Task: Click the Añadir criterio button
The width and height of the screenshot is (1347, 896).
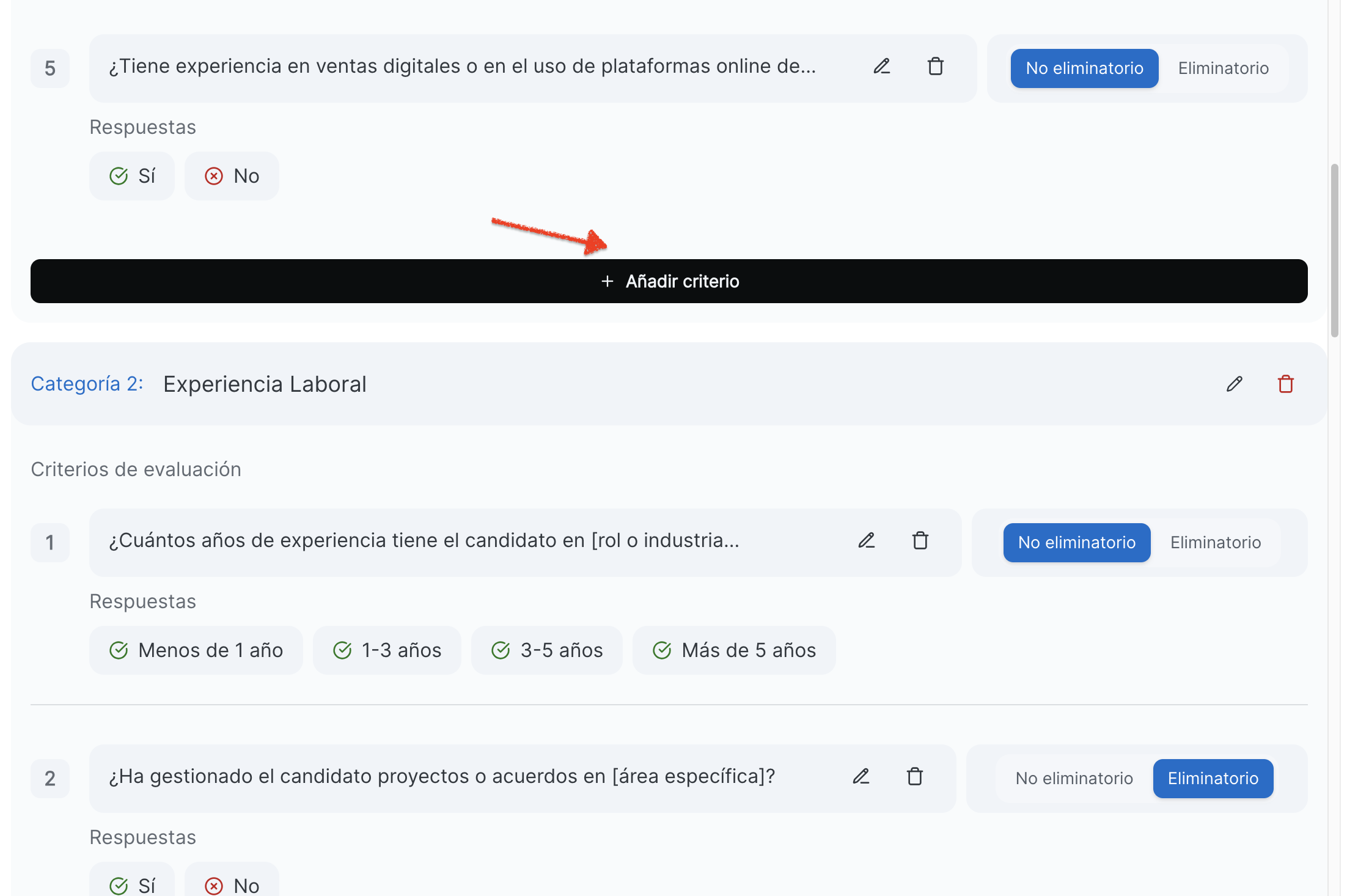Action: coord(669,281)
